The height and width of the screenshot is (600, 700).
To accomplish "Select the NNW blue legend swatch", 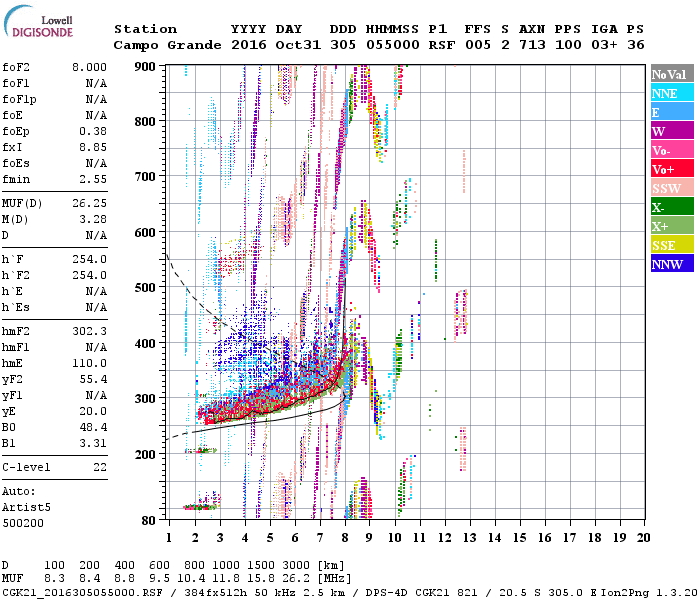I will click(x=672, y=264).
